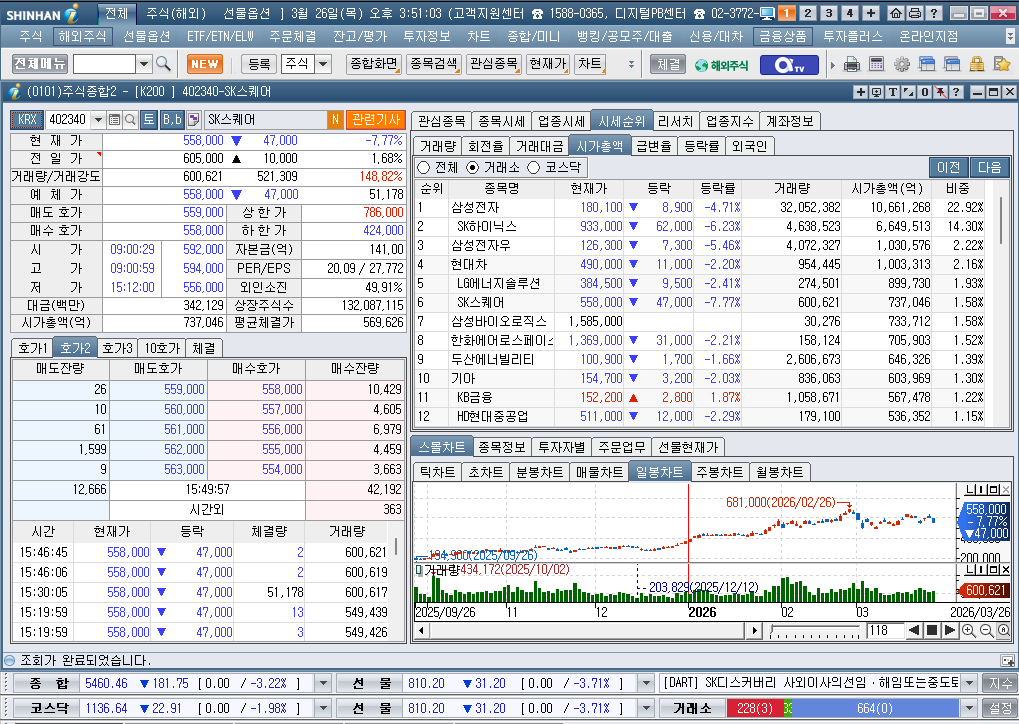1019x724 pixels.
Task: Toggle the KRX exchange button
Action: tap(27, 120)
